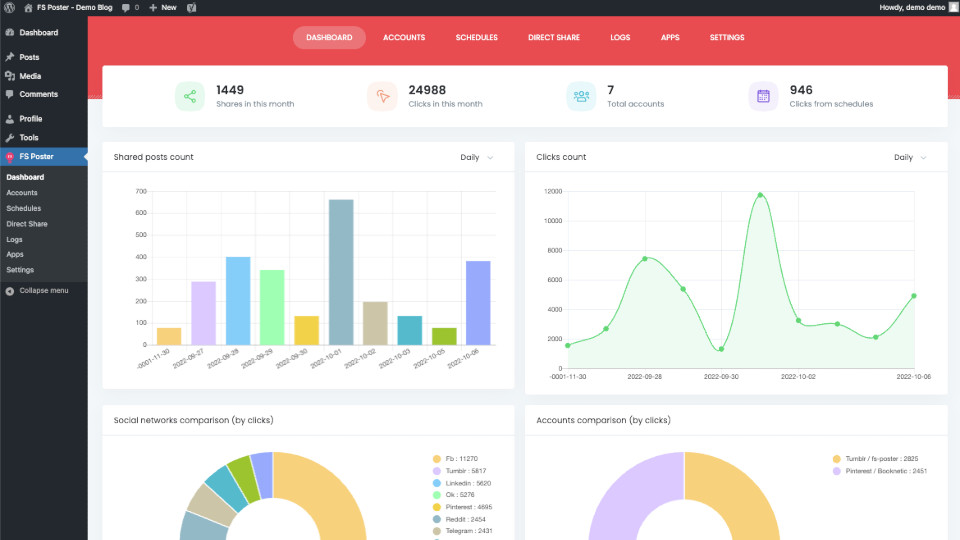Image resolution: width=960 pixels, height=540 pixels.
Task: Click the Pinterest : 4695 legend entry
Action: point(462,507)
